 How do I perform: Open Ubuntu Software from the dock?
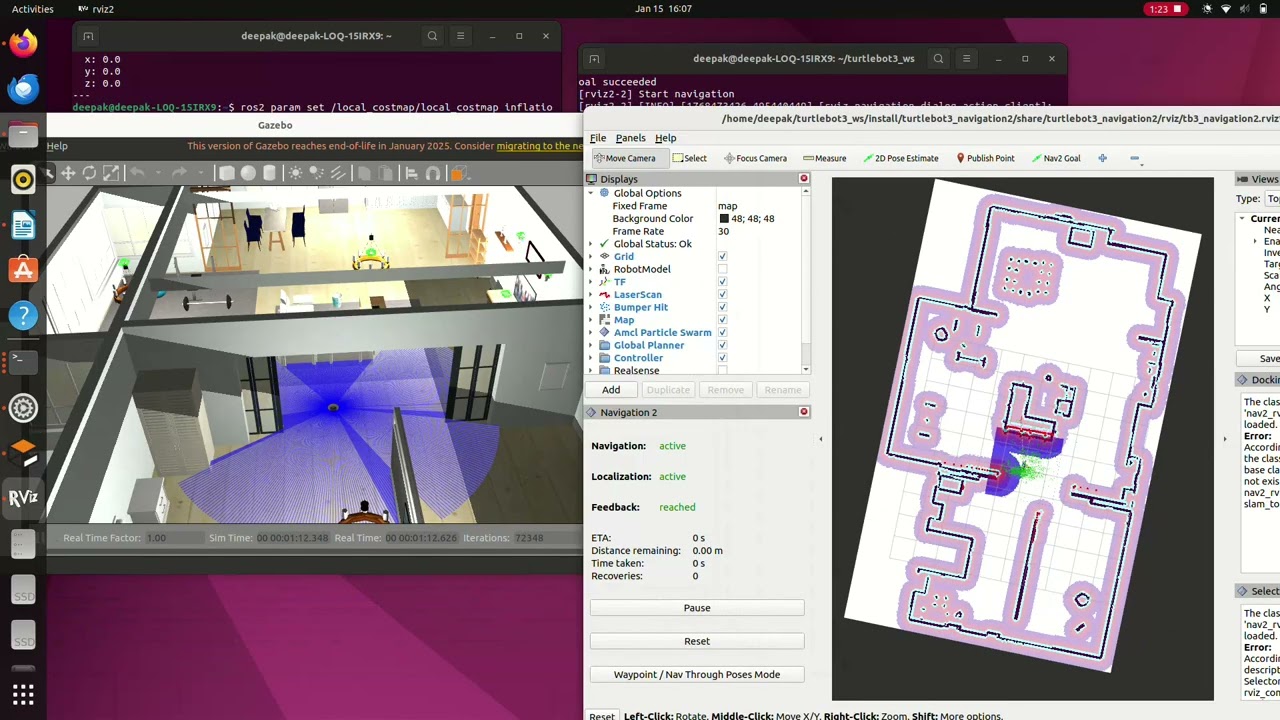pyautogui.click(x=23, y=270)
